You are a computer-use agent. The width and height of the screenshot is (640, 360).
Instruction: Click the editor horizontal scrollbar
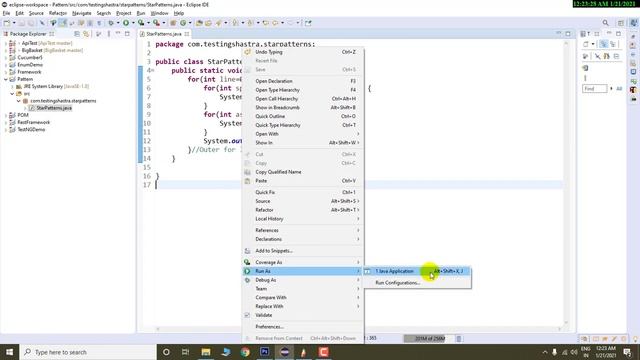pyautogui.click(x=358, y=329)
